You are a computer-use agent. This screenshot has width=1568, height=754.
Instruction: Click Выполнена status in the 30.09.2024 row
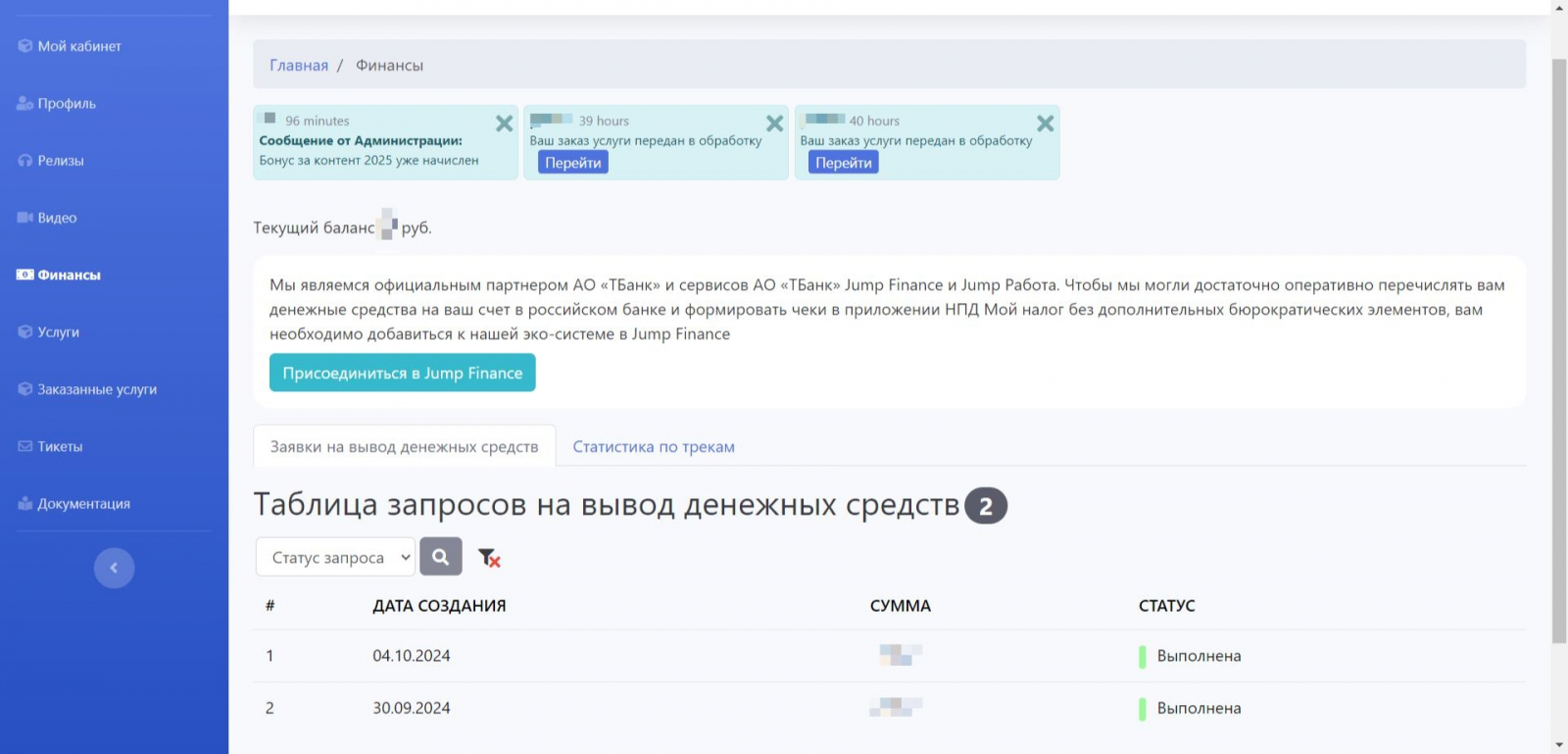click(1199, 708)
